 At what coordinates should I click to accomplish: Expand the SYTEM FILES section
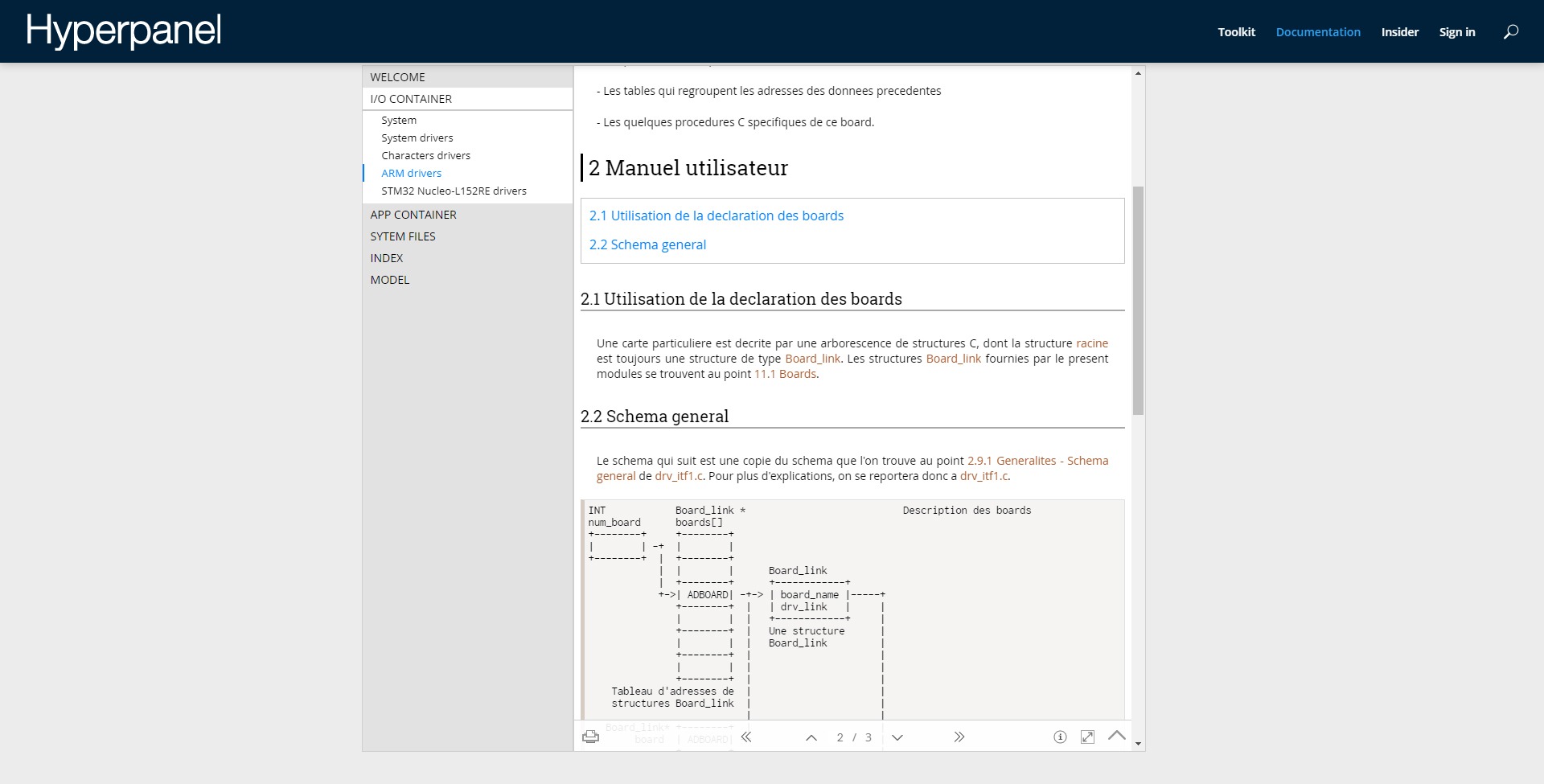(467, 236)
